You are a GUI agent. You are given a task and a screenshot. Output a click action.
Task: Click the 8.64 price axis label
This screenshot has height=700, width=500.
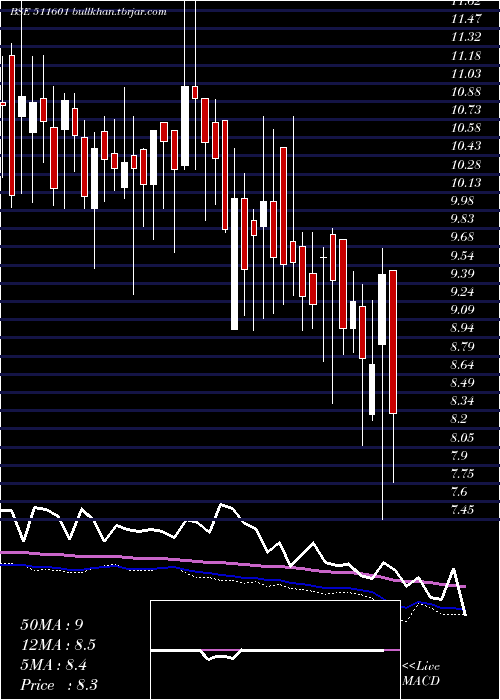[463, 365]
